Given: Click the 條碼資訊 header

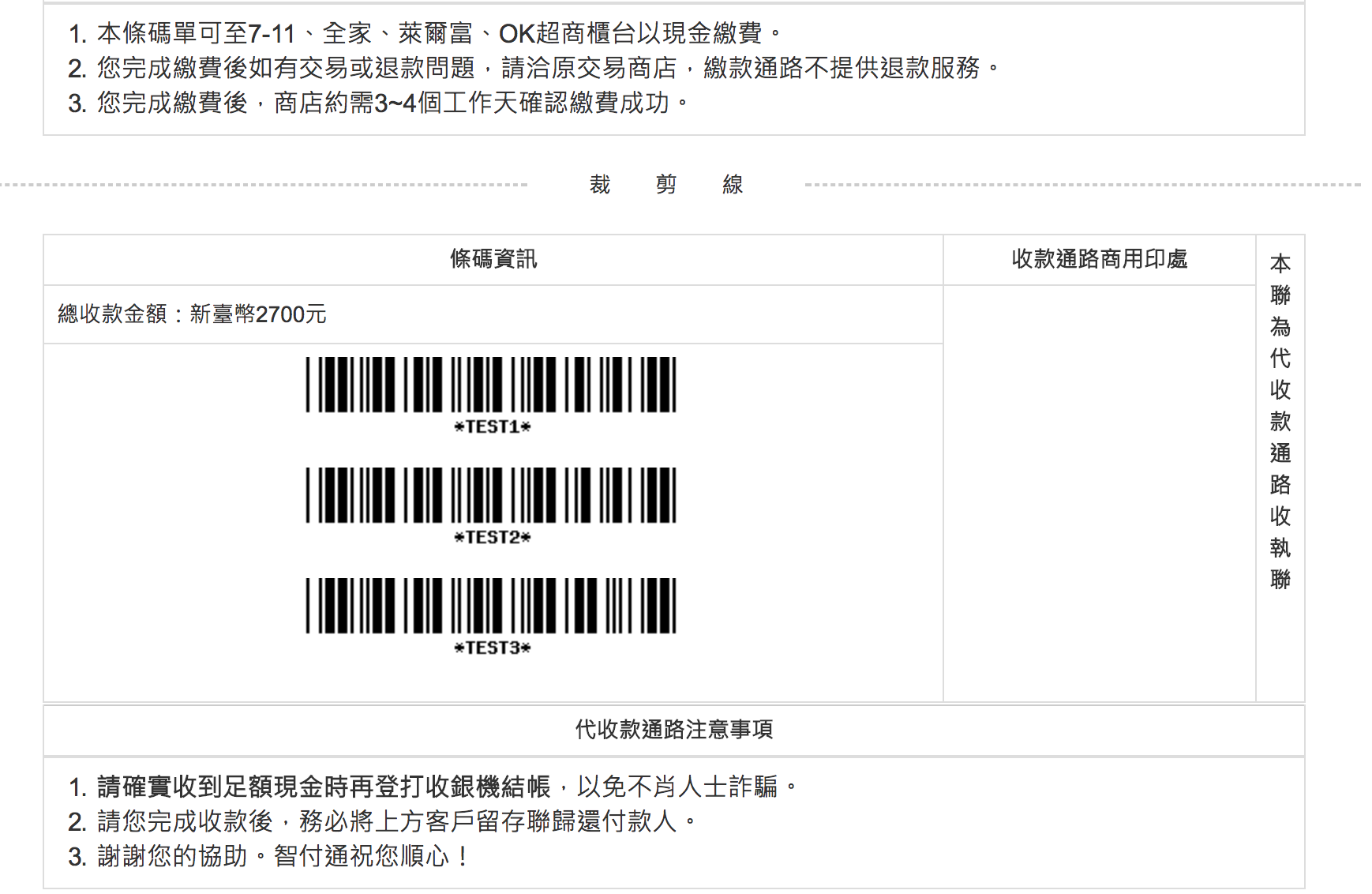Looking at the screenshot, I should 493,259.
